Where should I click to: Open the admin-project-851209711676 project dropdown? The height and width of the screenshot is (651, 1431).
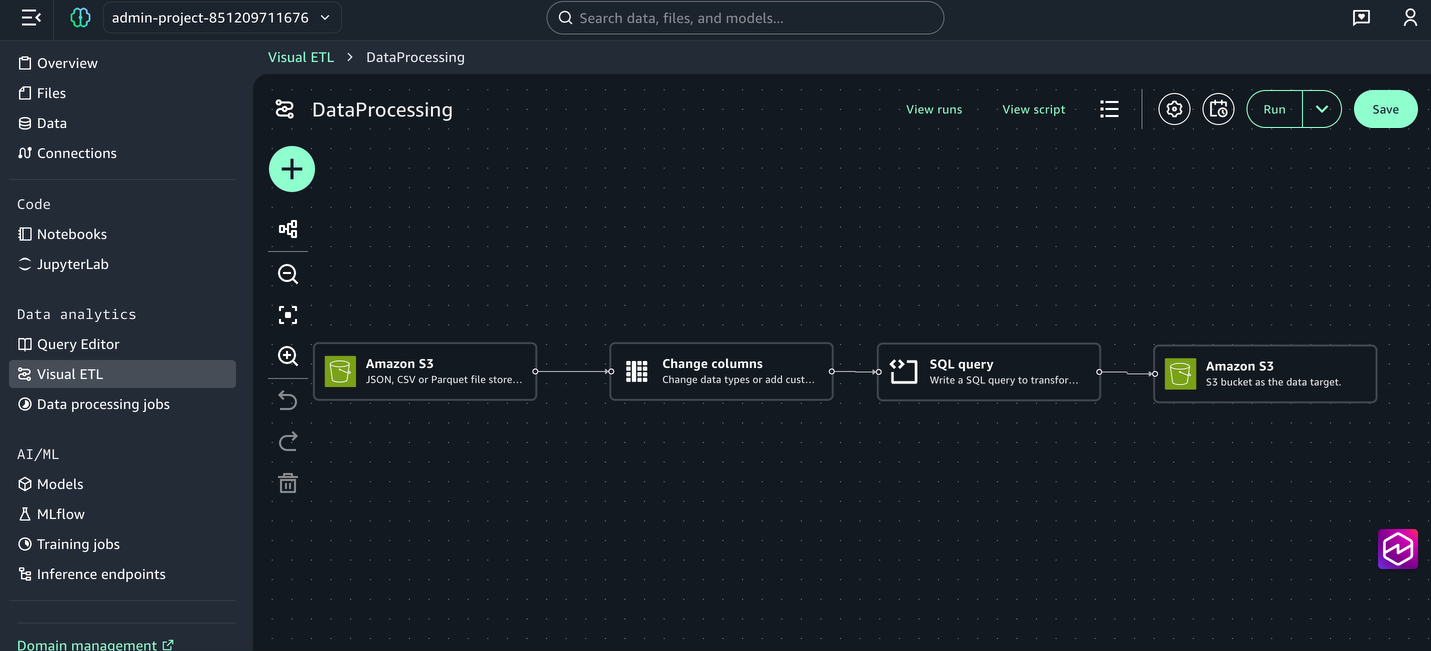pyautogui.click(x=222, y=18)
